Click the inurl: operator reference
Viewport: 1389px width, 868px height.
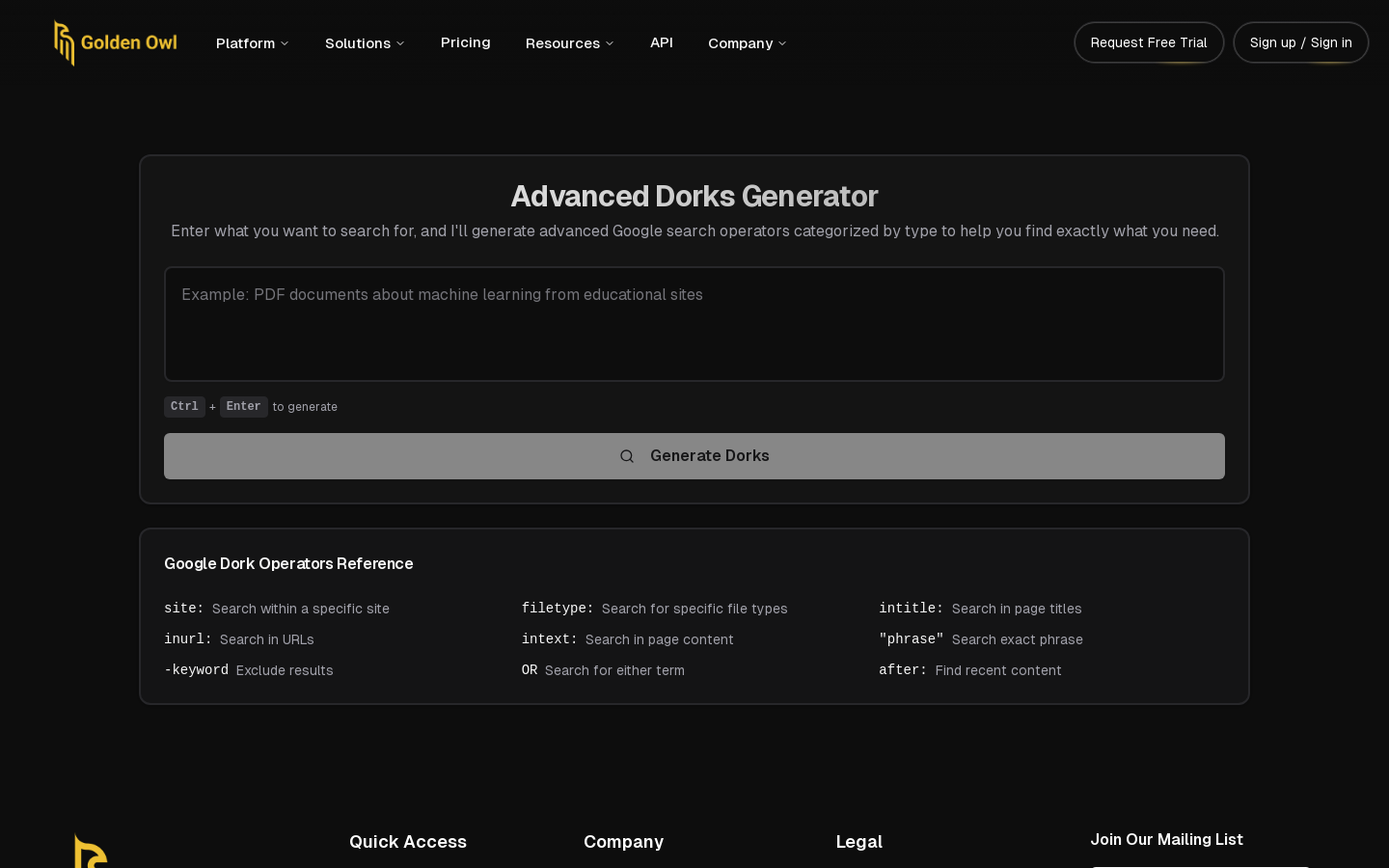188,639
